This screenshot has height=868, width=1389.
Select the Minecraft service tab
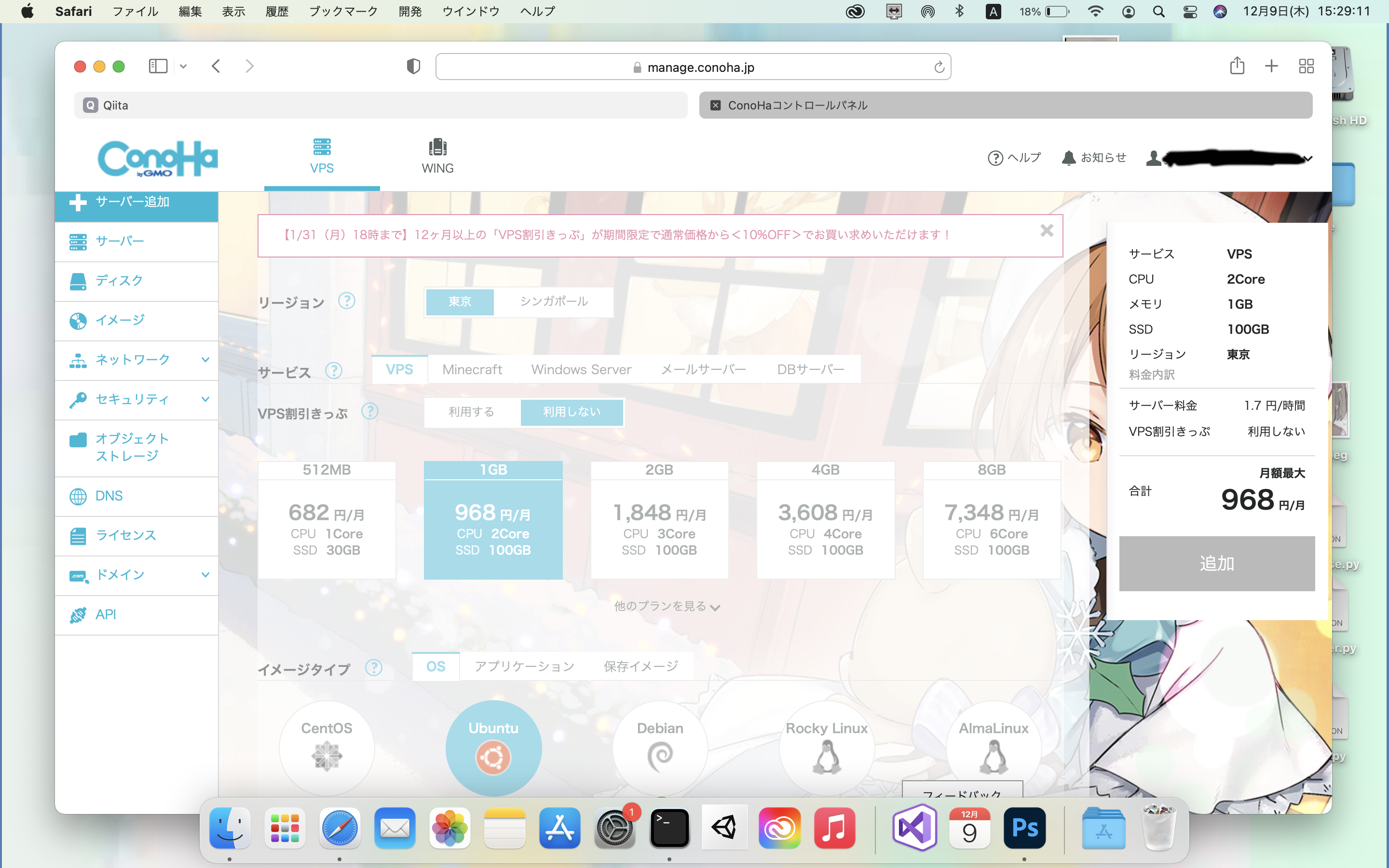pyautogui.click(x=471, y=369)
